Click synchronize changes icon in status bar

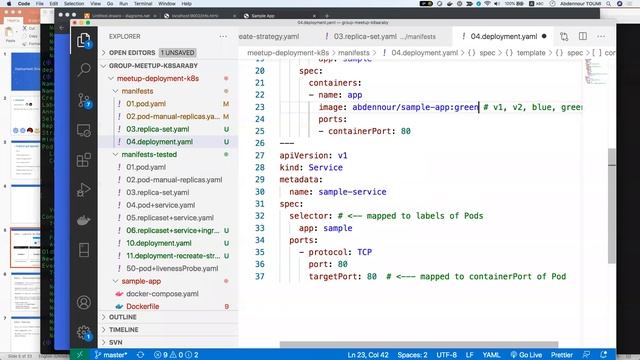click(x=140, y=355)
